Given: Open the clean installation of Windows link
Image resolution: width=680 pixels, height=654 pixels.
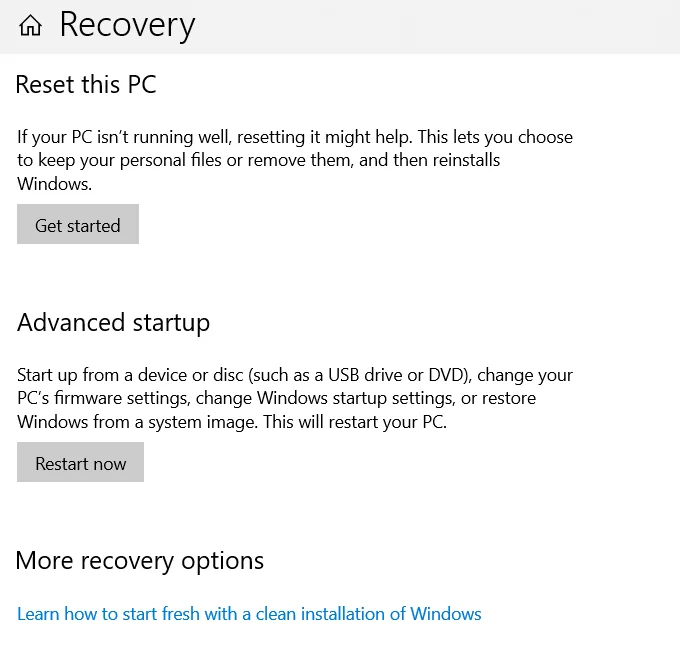Looking at the screenshot, I should tap(249, 613).
